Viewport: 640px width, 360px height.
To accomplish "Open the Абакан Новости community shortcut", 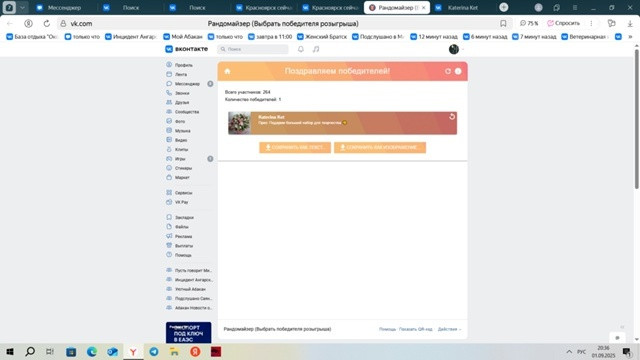I will [x=189, y=308].
